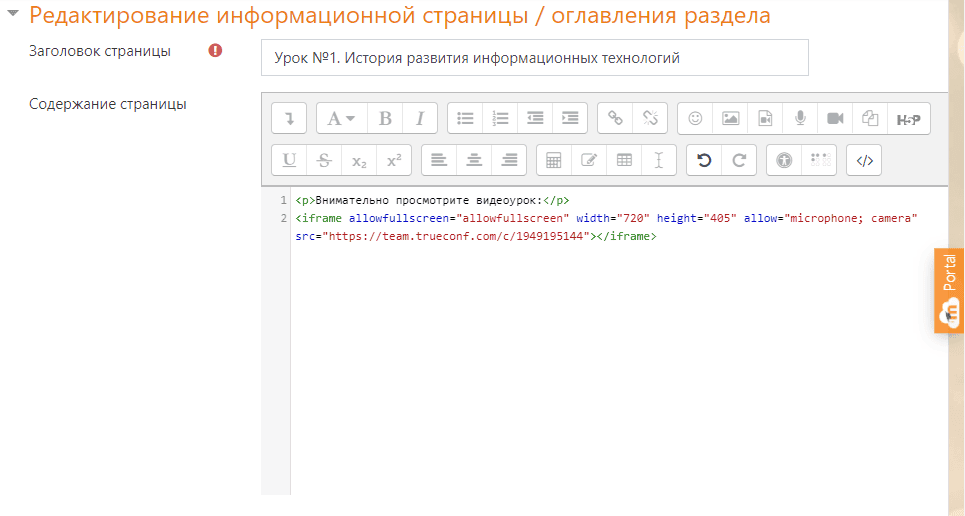Record audio with the microphone button
The image size is (965, 516).
[800, 118]
